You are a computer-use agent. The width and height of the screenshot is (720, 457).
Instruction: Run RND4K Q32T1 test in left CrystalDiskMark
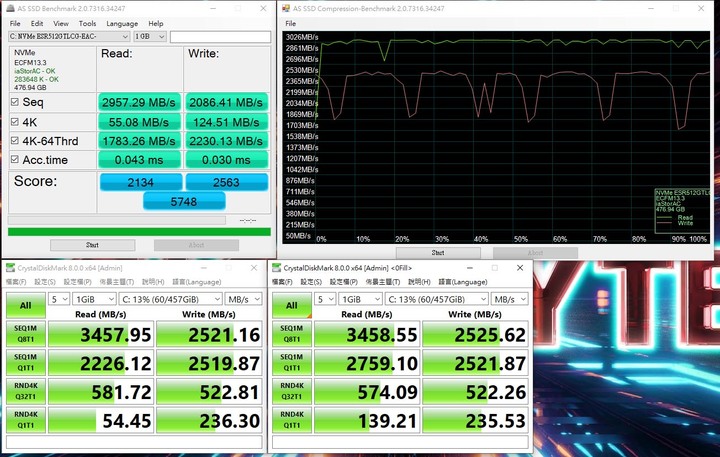pos(26,391)
